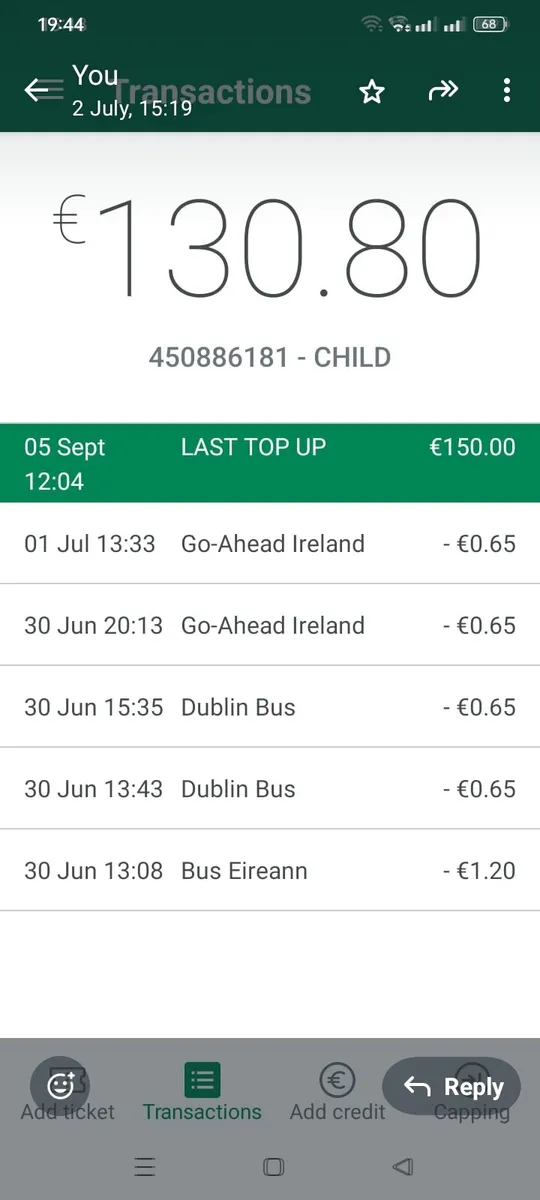The height and width of the screenshot is (1200, 540).
Task: Tap the Transactions list icon
Action: [x=202, y=1080]
